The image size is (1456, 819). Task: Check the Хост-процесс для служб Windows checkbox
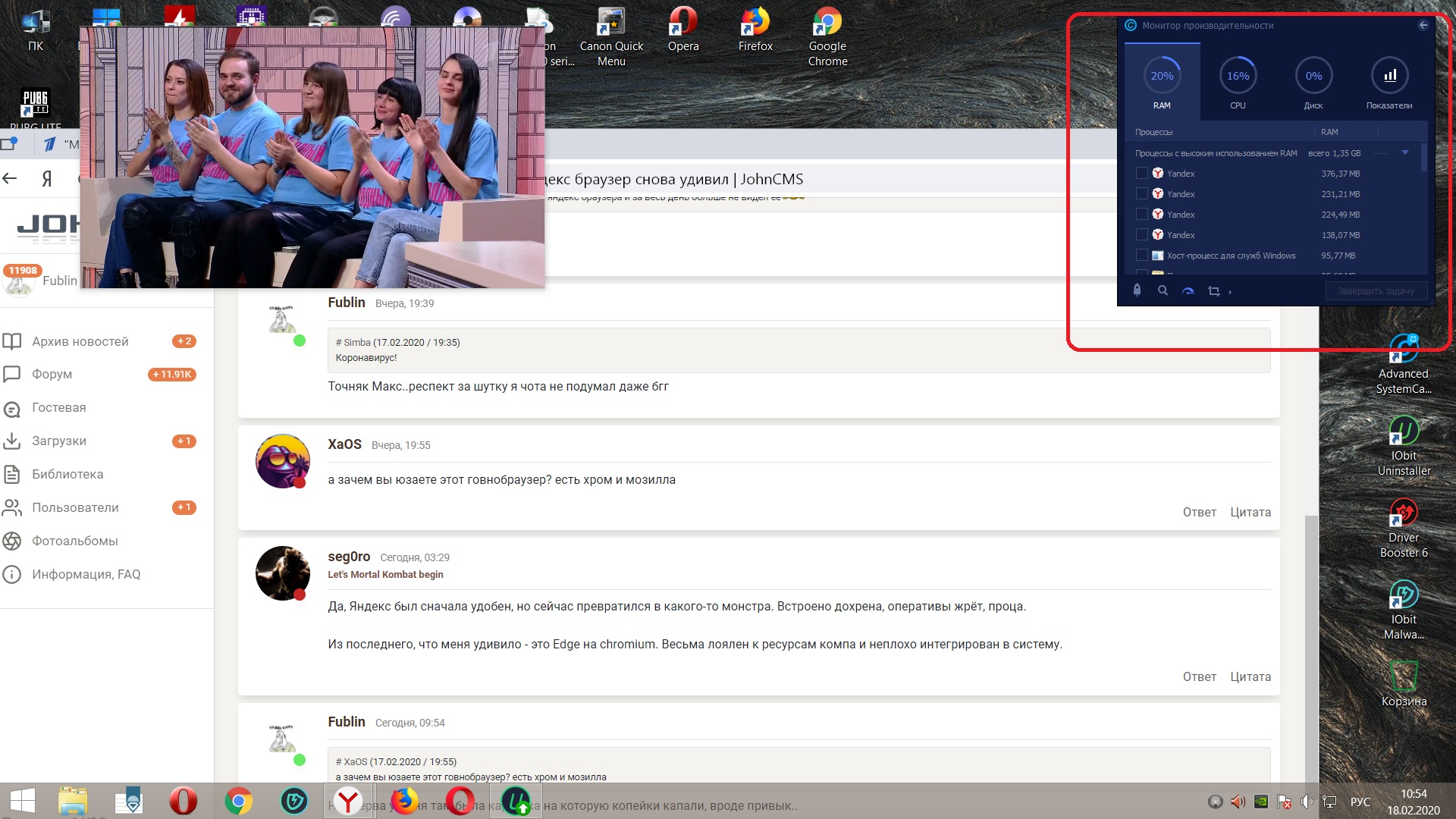[1142, 256]
